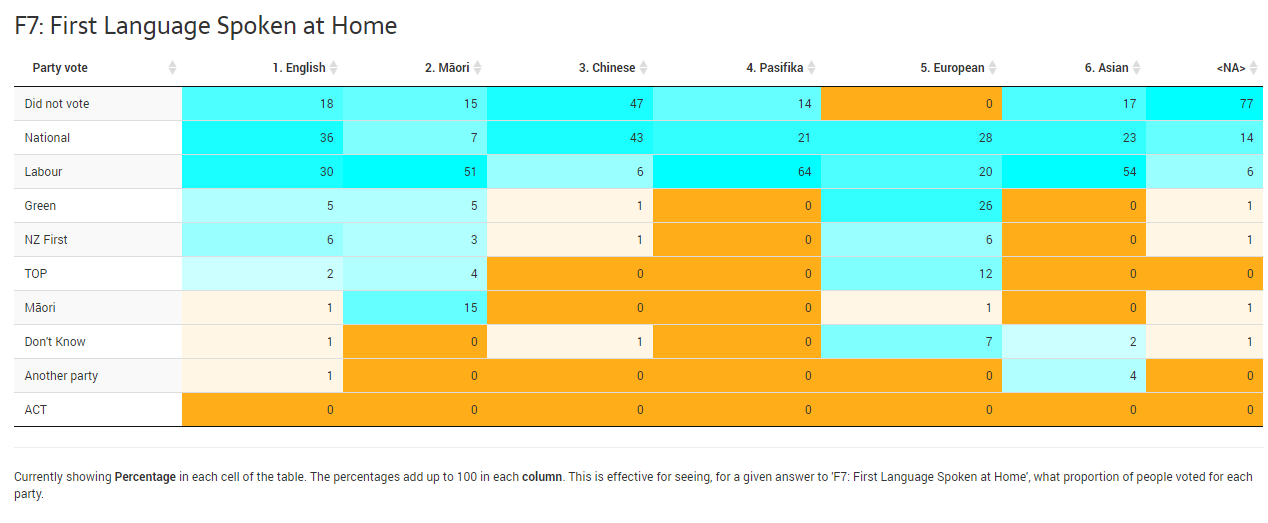Screen dimensions: 1268x523
Task: Click Did not vote NA cell showing 77
Action: tap(1204, 104)
